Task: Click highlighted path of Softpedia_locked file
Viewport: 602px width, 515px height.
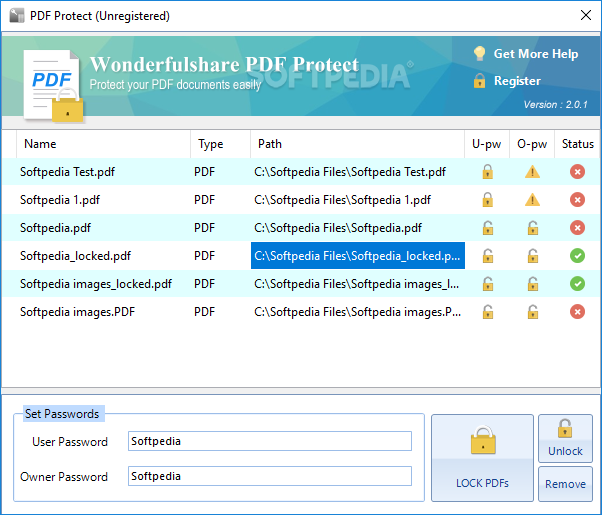Action: [x=358, y=256]
